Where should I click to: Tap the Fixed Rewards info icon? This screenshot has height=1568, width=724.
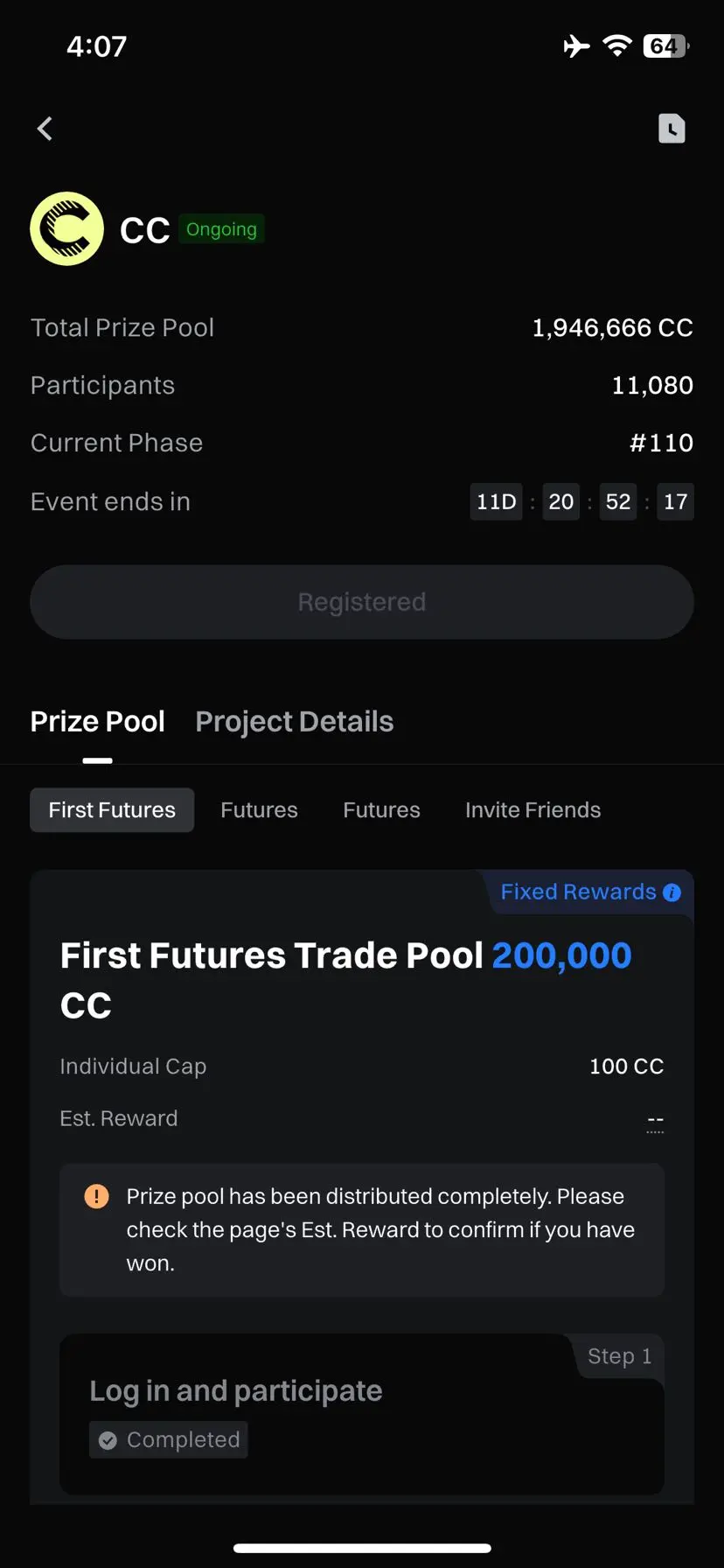[672, 892]
